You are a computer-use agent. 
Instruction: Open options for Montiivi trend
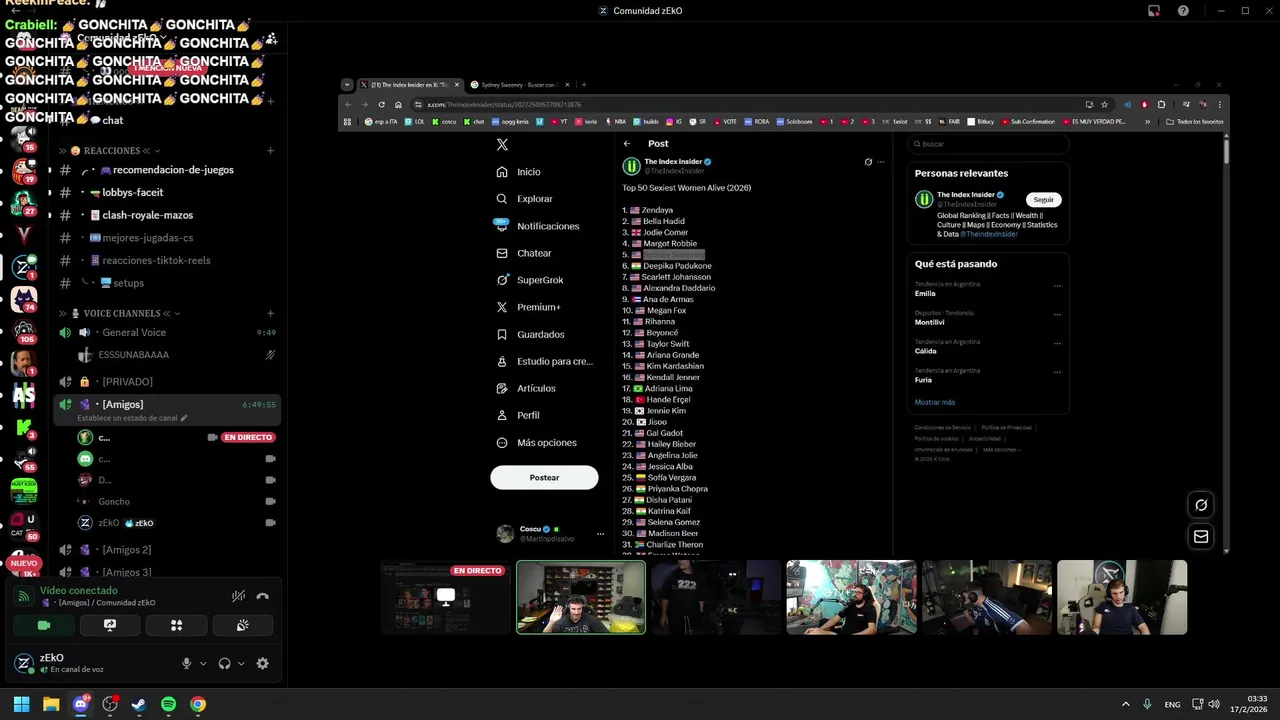point(1057,314)
